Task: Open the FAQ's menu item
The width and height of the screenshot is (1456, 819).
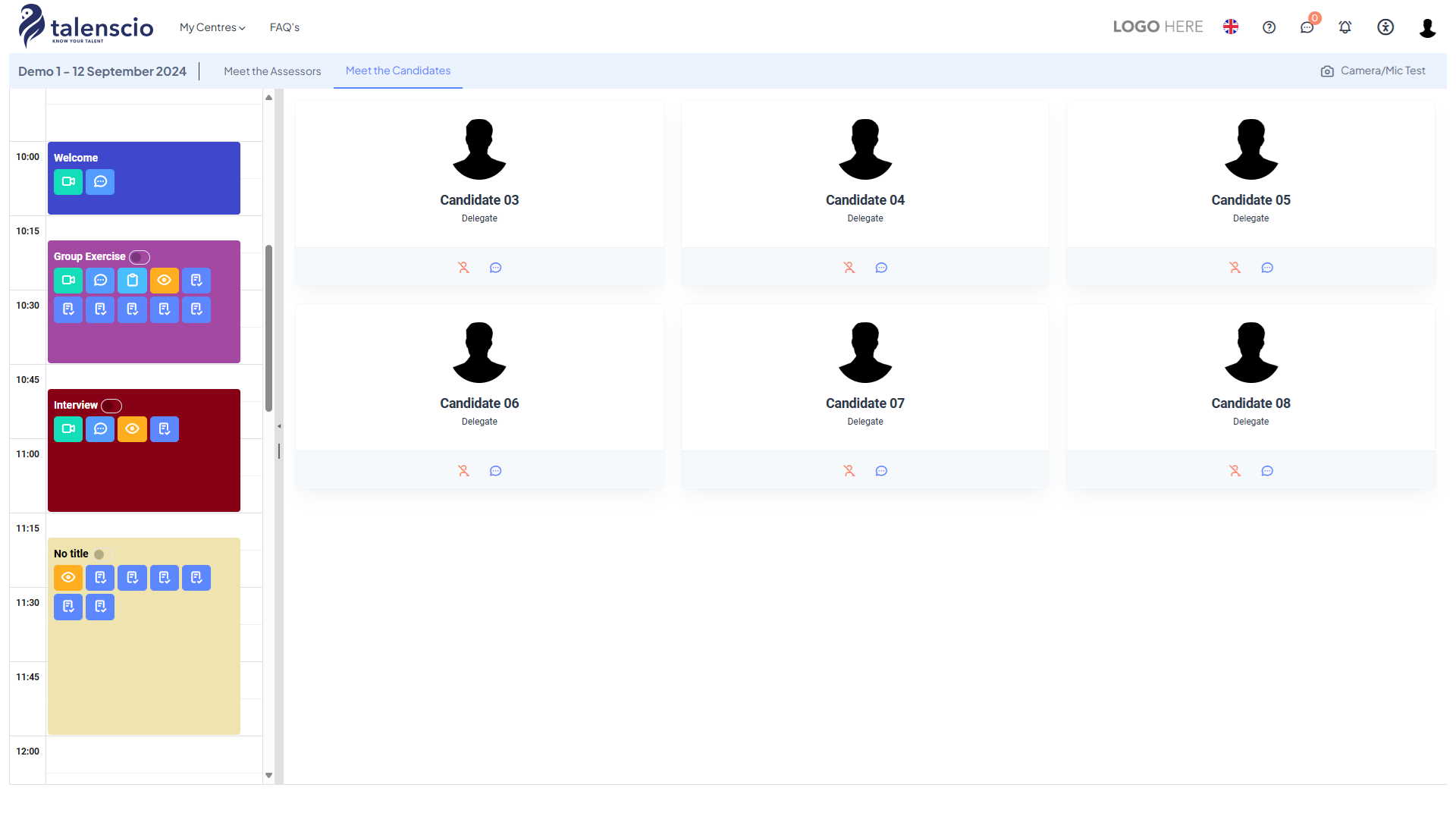Action: tap(284, 27)
